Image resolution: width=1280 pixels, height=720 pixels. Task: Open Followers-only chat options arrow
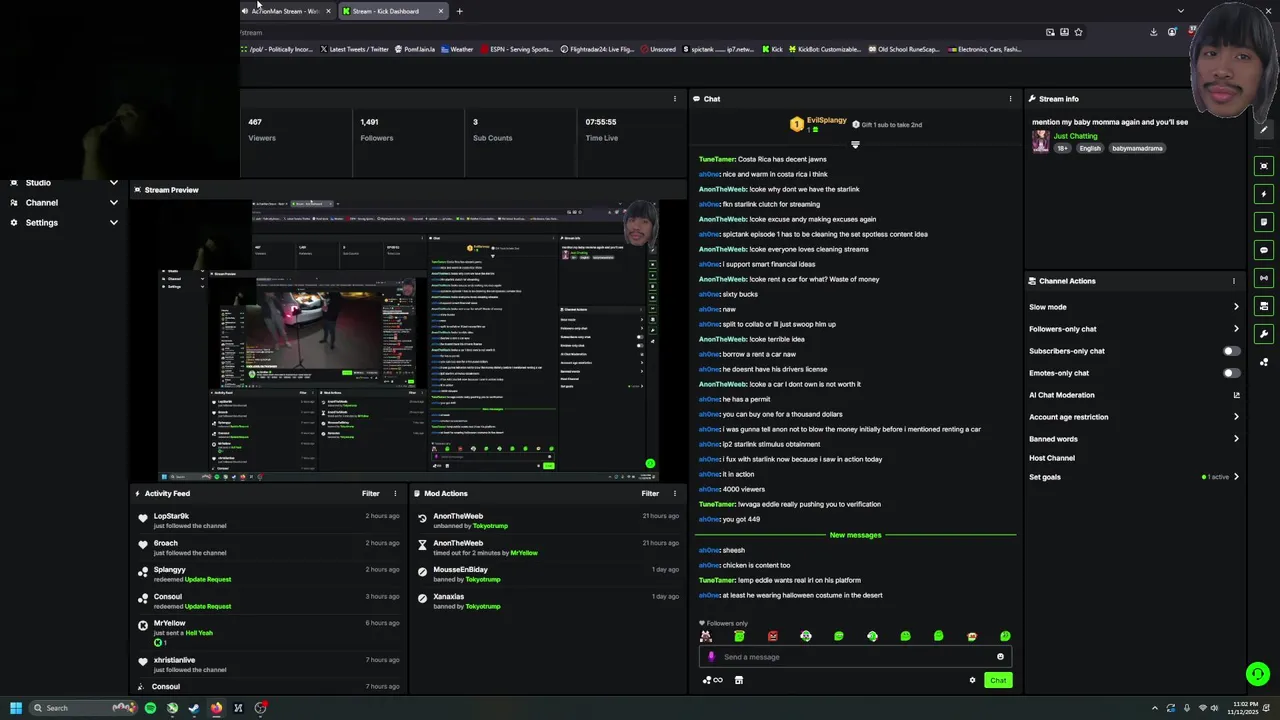pyautogui.click(x=1236, y=329)
